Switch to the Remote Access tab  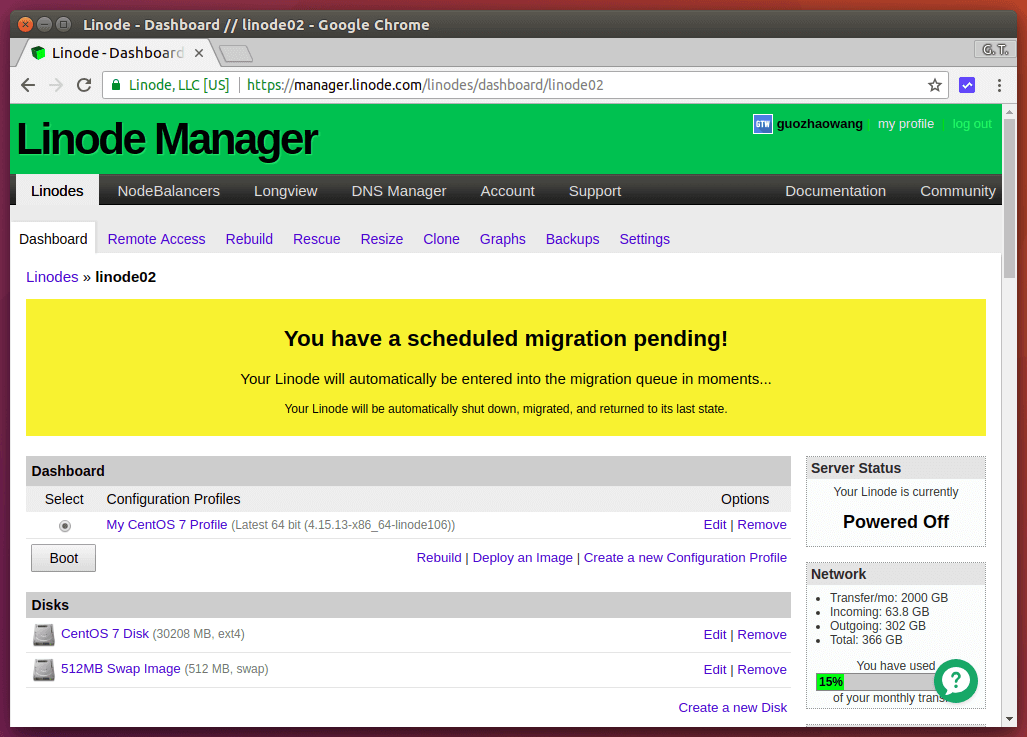[x=156, y=239]
